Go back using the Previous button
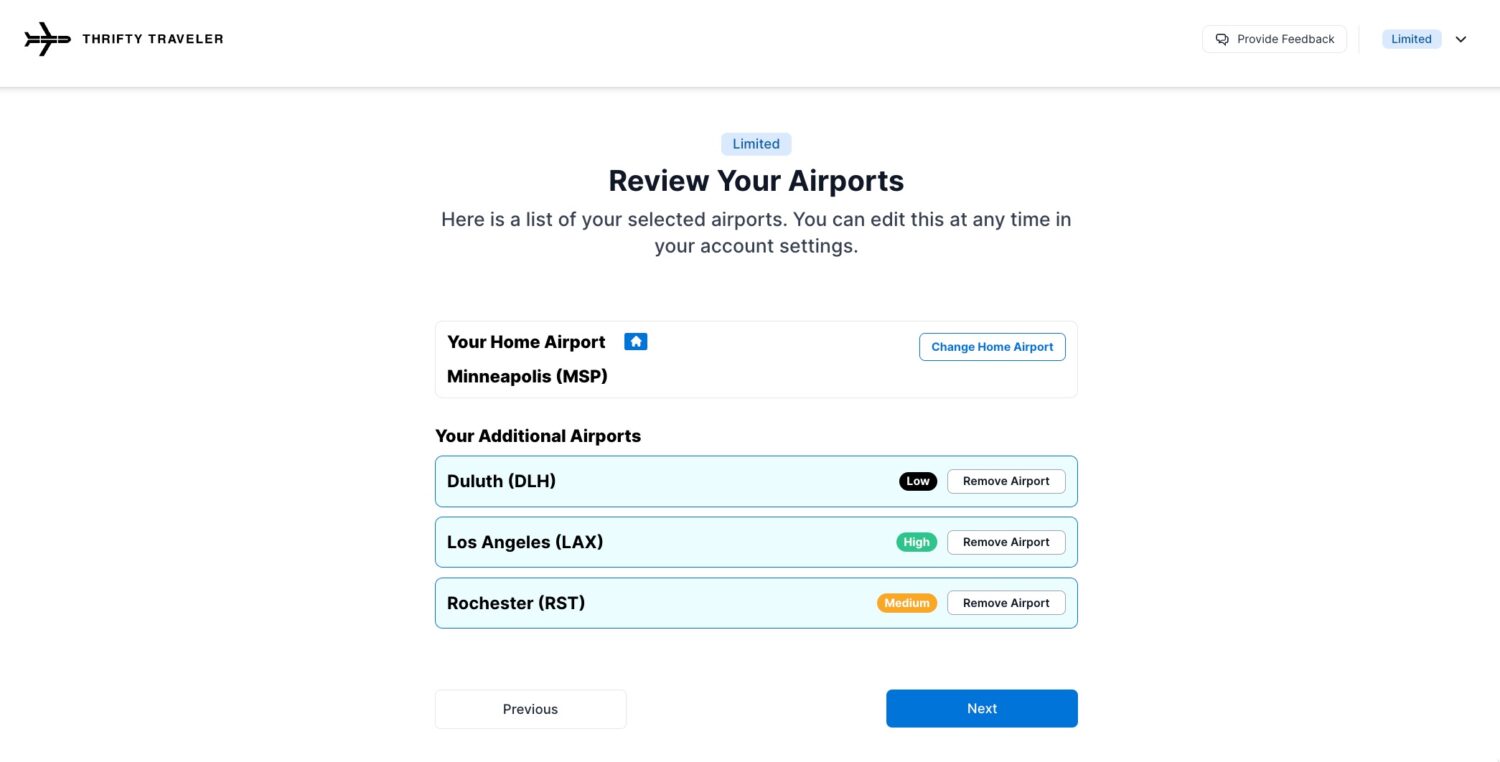The width and height of the screenshot is (1500, 762). (530, 708)
